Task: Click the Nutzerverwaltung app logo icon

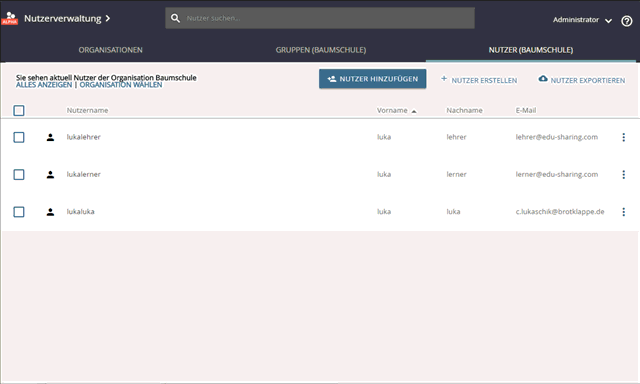Action: pos(10,18)
